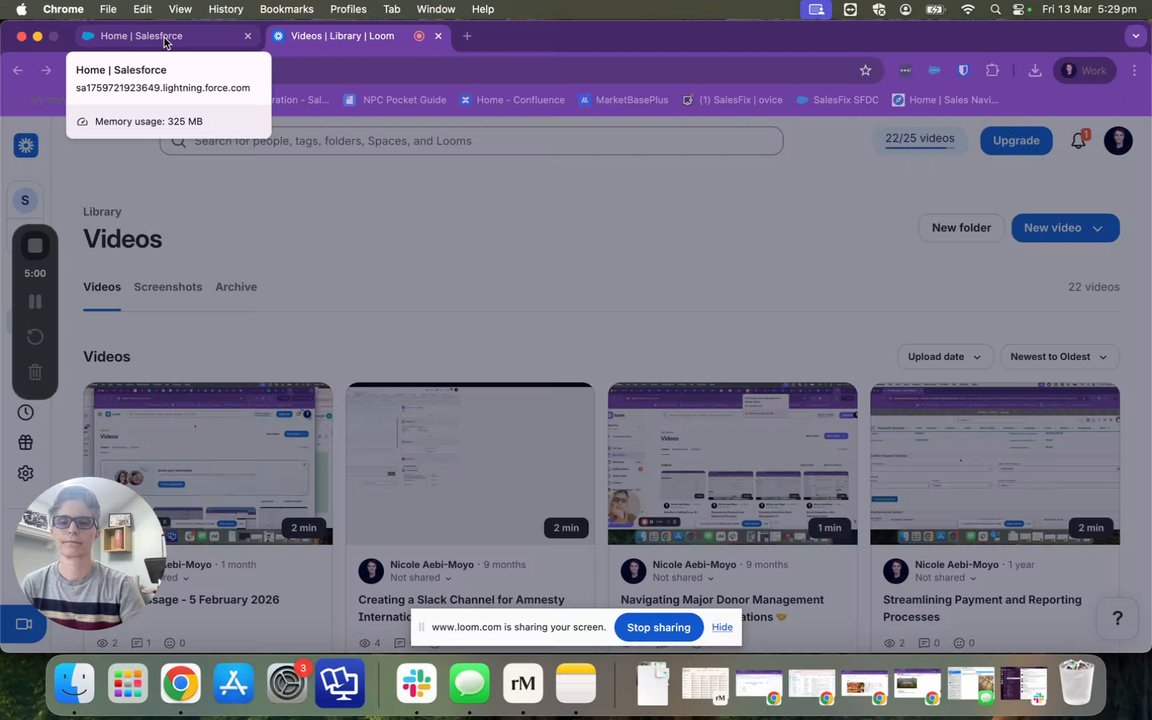This screenshot has height=720, width=1152.
Task: Open Chrome downloads icon
Action: [1034, 71]
